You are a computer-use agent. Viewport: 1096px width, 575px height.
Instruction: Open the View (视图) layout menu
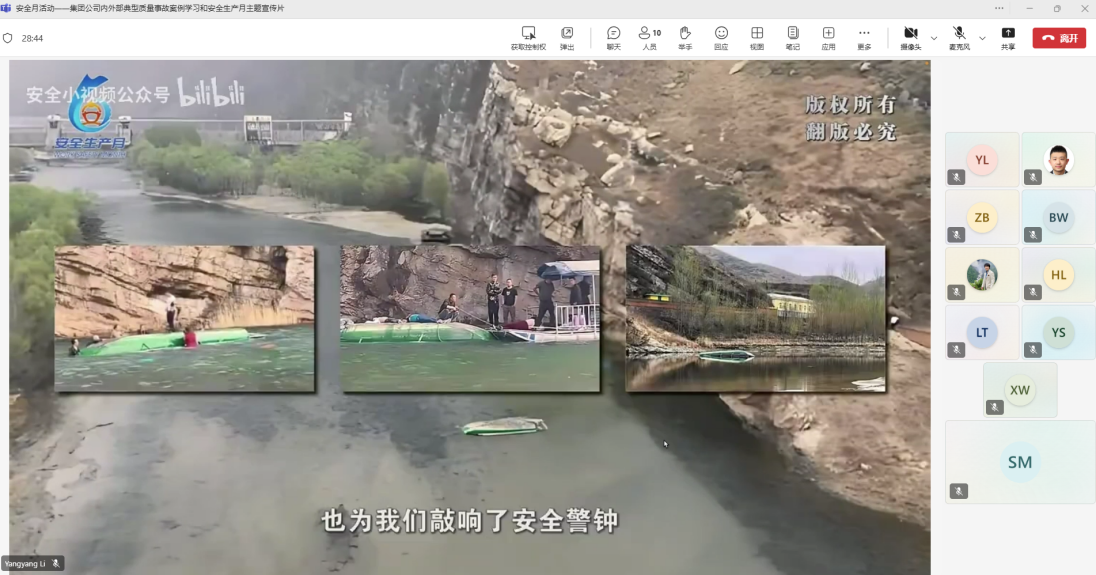(x=757, y=34)
